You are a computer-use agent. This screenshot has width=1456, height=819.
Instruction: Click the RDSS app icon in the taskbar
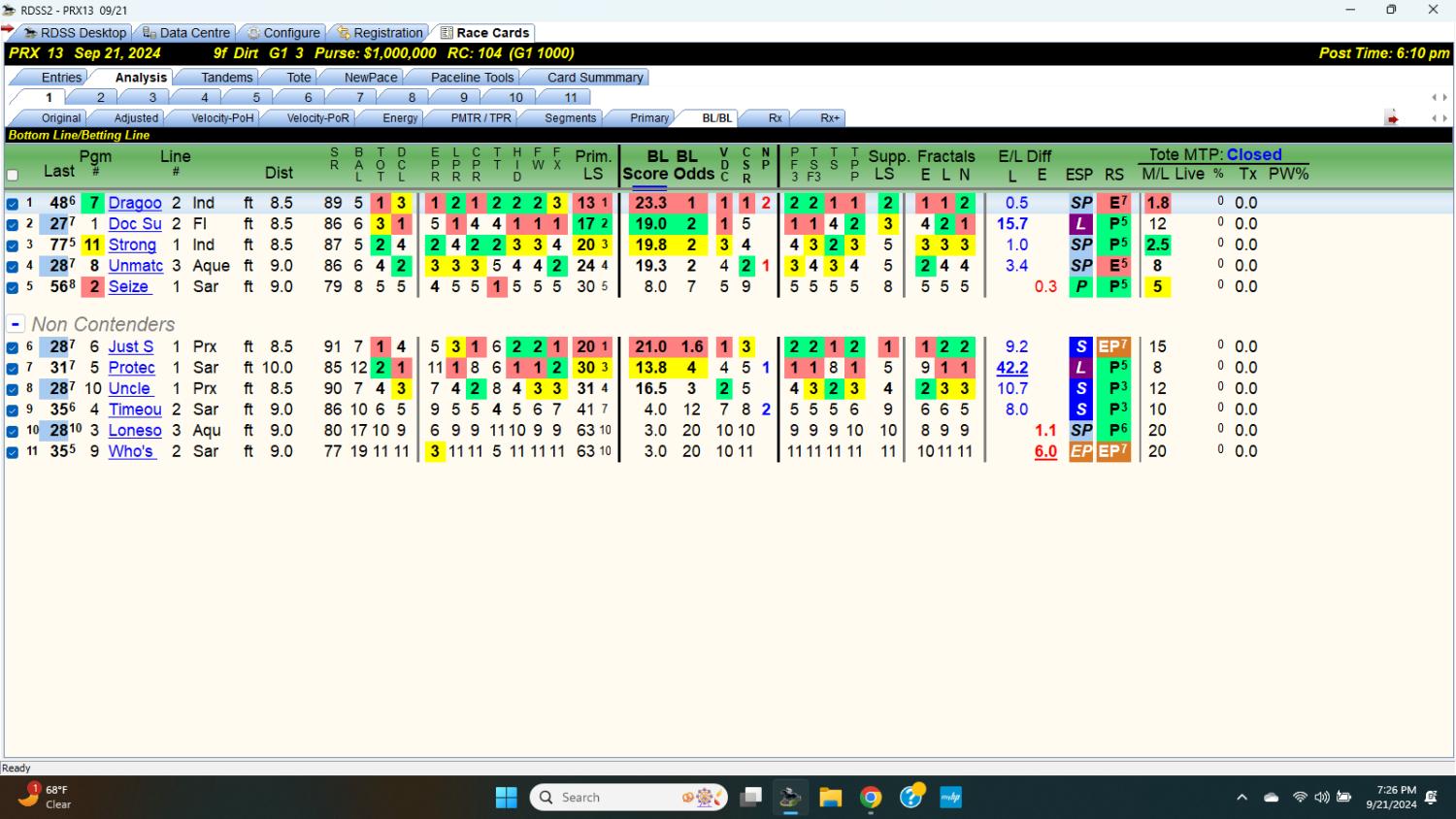(x=790, y=798)
